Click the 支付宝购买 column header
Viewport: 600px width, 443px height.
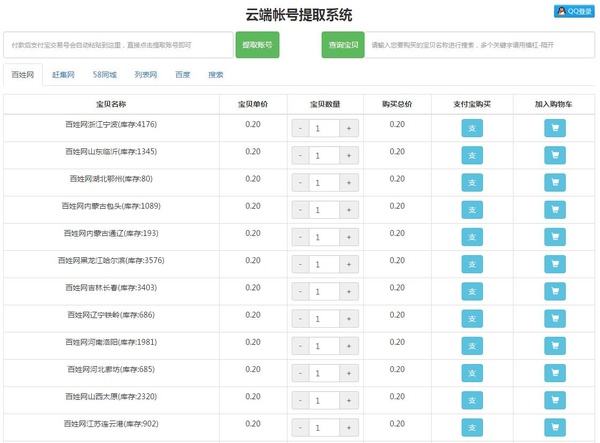tap(472, 104)
